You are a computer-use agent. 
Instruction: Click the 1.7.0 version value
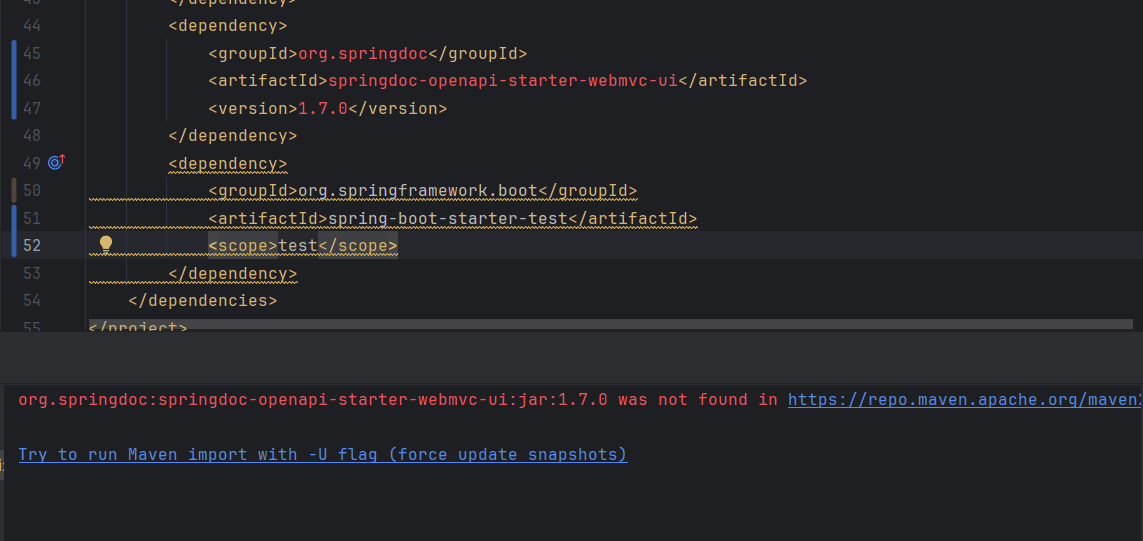click(x=322, y=108)
